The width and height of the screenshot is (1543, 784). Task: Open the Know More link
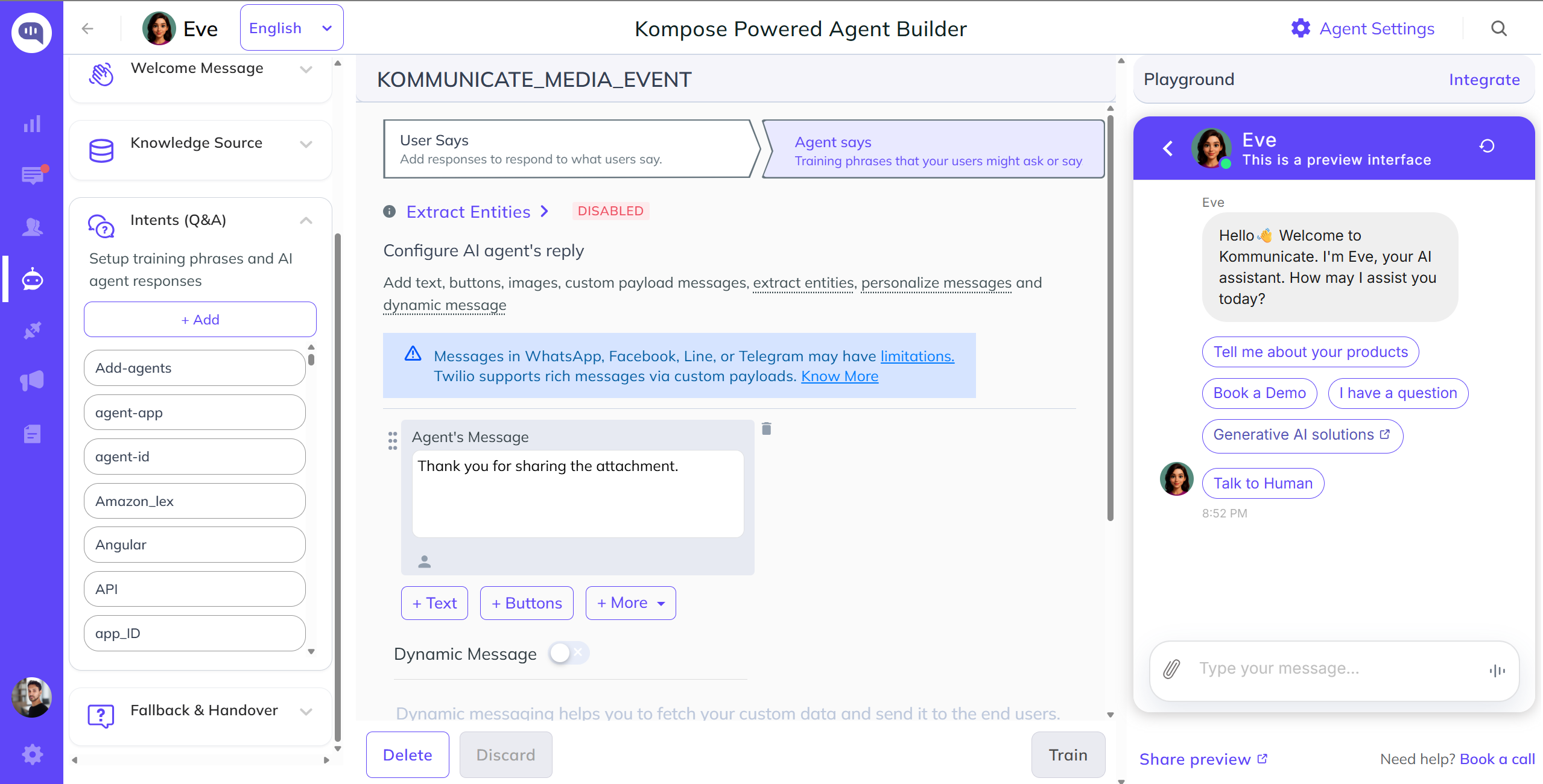coord(840,376)
